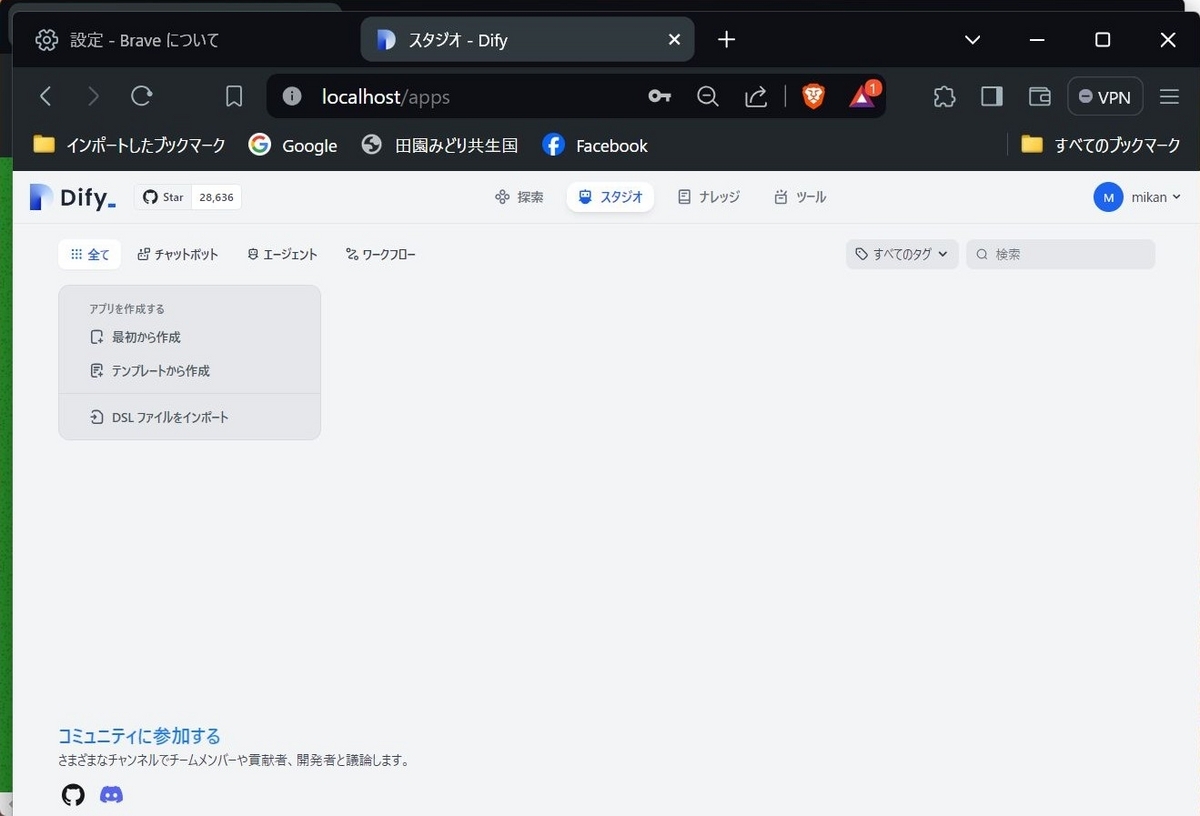Click the 28,636 star count
The image size is (1200, 816).
click(216, 197)
